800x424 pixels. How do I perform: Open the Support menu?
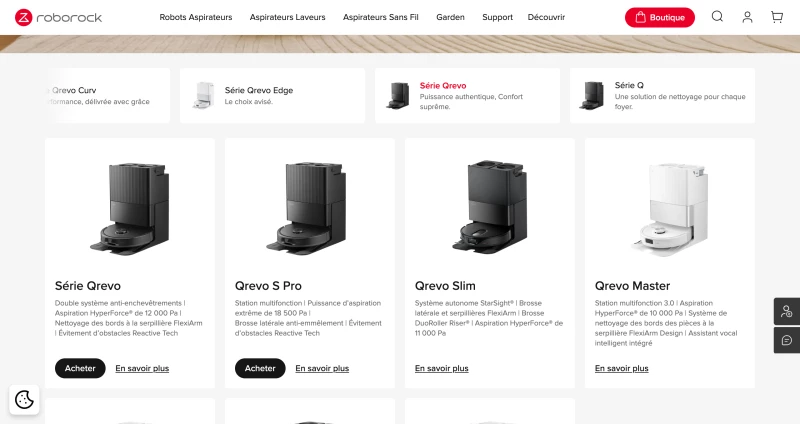pos(497,17)
